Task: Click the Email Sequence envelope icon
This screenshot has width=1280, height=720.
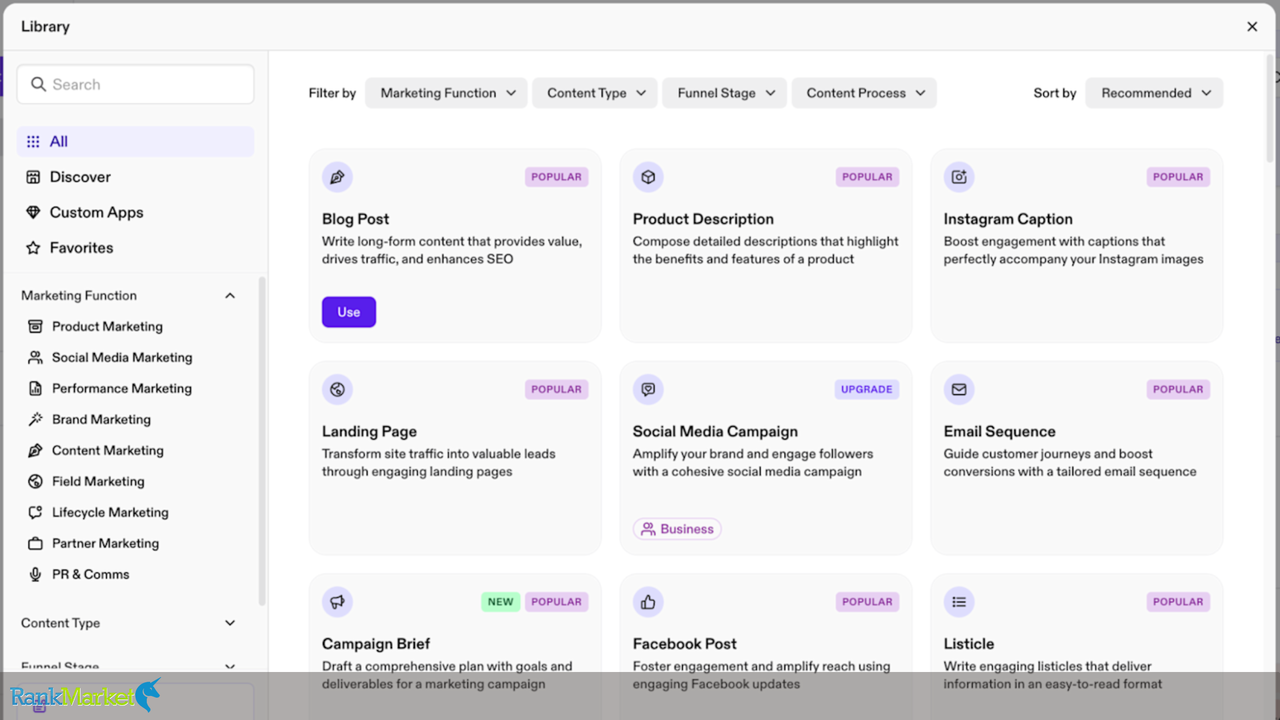Action: pos(959,389)
